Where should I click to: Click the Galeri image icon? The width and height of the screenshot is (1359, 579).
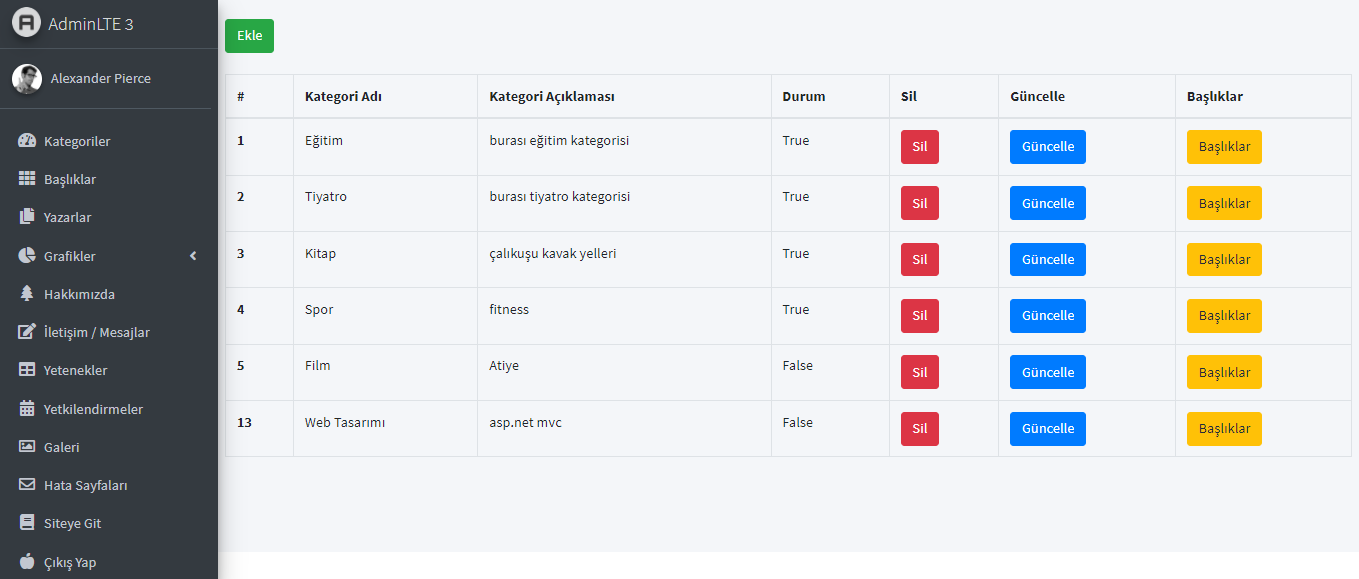[x=27, y=447]
